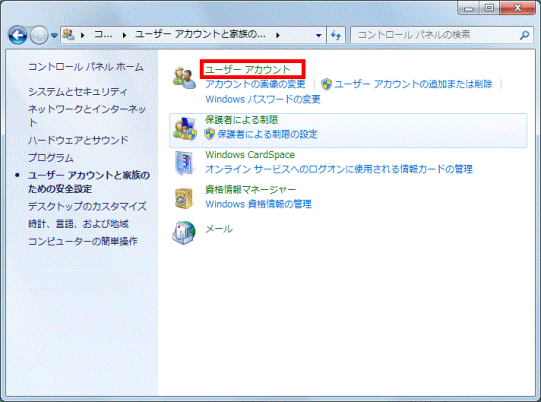Open システムとセキュリティ in sidebar

tap(78, 92)
